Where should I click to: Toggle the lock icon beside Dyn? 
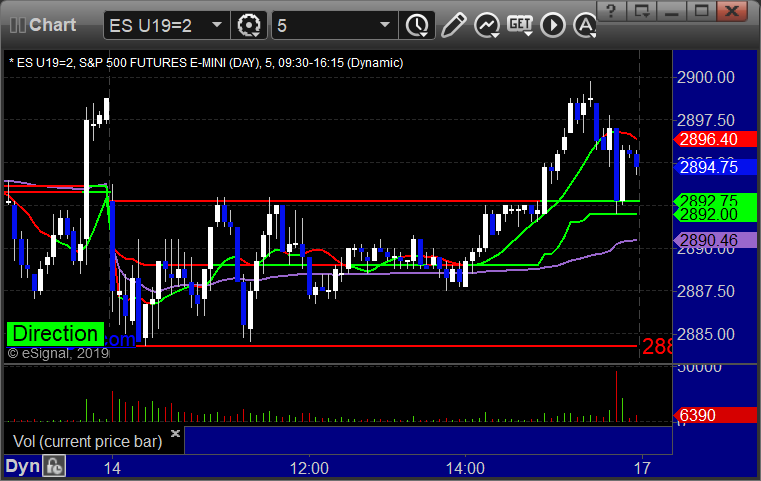coord(54,466)
